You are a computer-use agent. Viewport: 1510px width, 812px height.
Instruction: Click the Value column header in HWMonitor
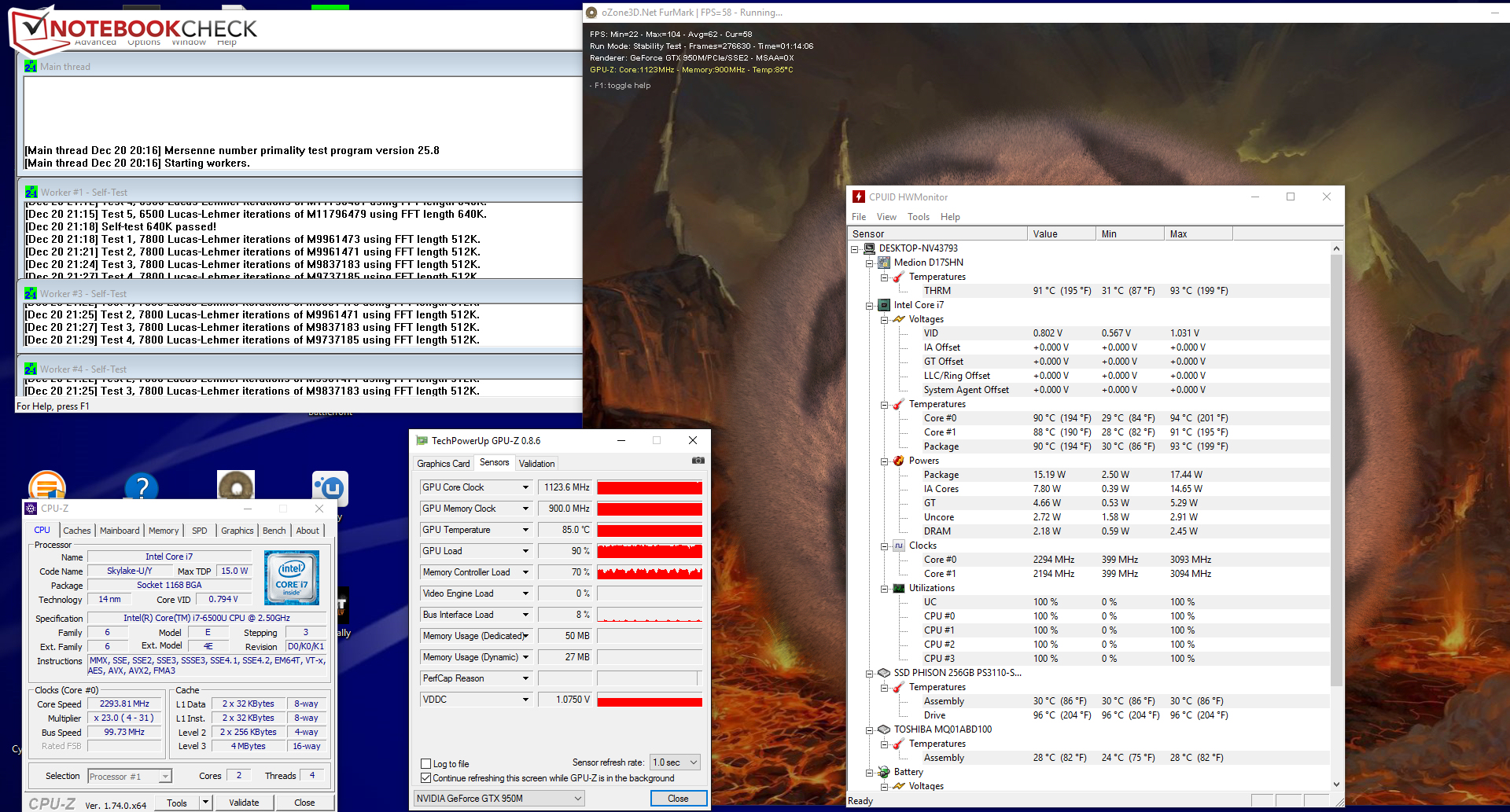pyautogui.click(x=1061, y=233)
